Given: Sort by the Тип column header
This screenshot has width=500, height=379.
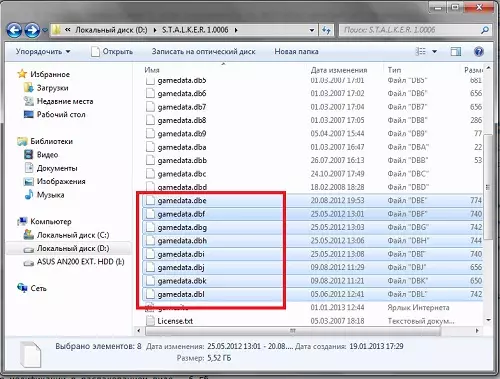Looking at the screenshot, I should pyautogui.click(x=394, y=70).
